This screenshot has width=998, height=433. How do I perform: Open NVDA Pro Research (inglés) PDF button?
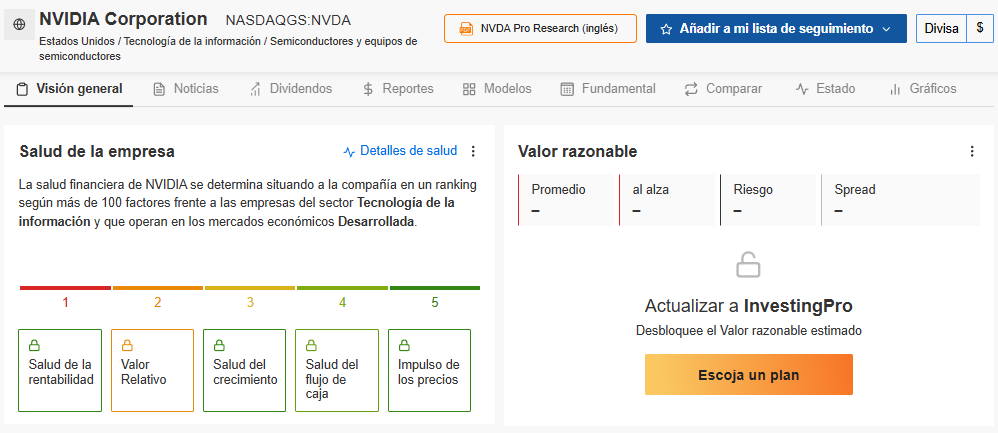coord(540,29)
